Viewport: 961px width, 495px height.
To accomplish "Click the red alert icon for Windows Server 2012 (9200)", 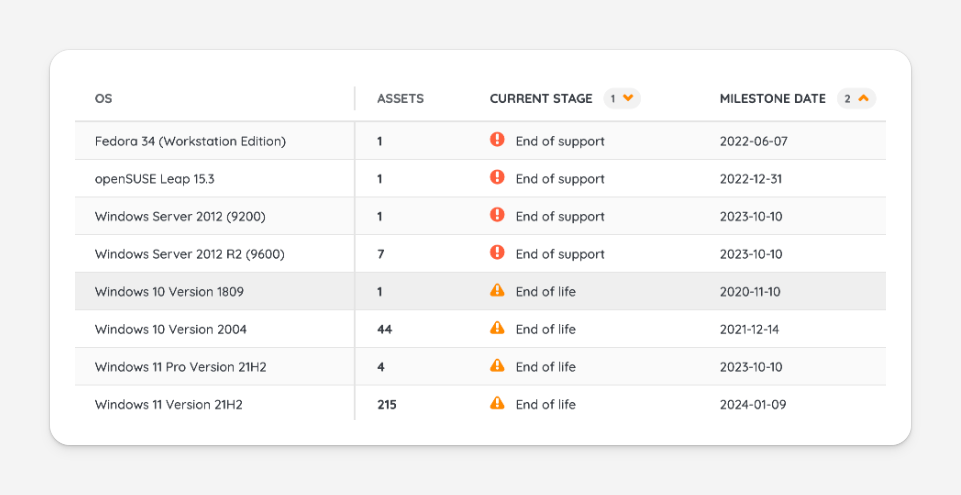I will click(497, 215).
